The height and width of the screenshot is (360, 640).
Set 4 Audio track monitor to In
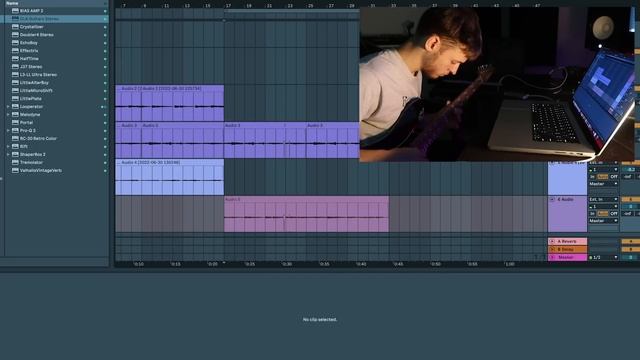coord(593,213)
